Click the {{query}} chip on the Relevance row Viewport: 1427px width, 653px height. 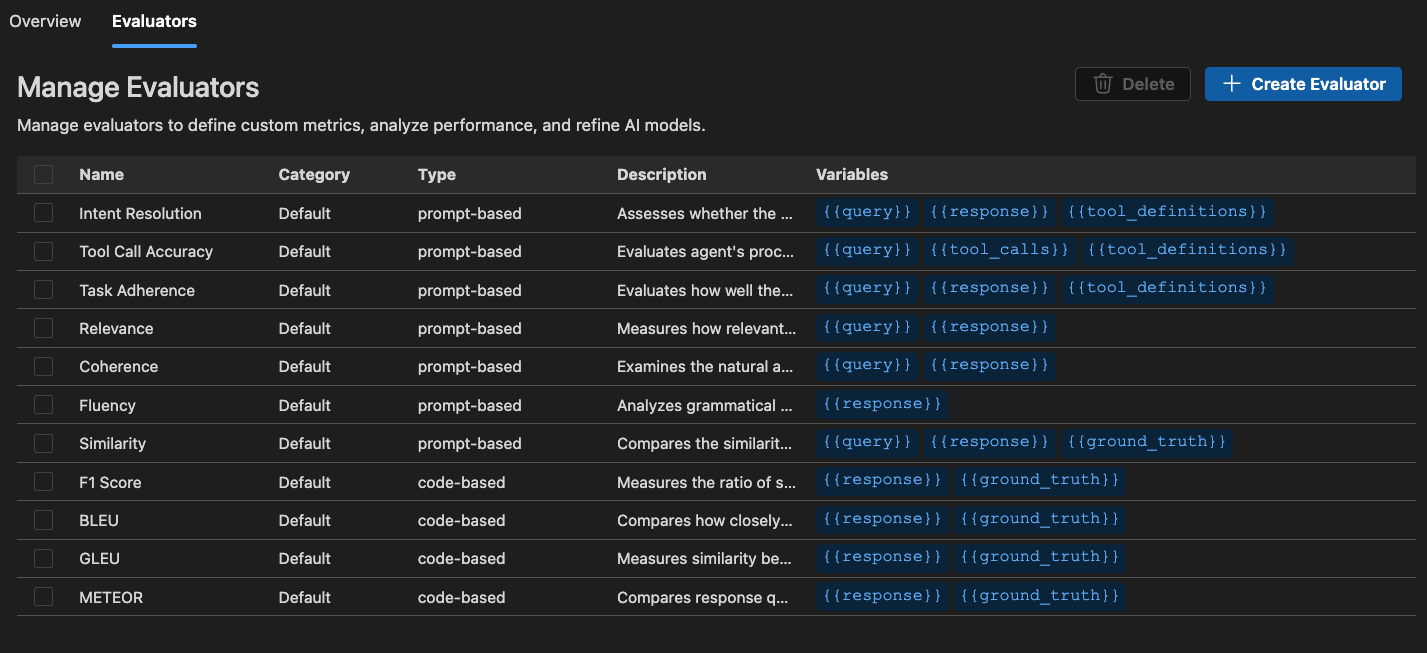pos(866,326)
